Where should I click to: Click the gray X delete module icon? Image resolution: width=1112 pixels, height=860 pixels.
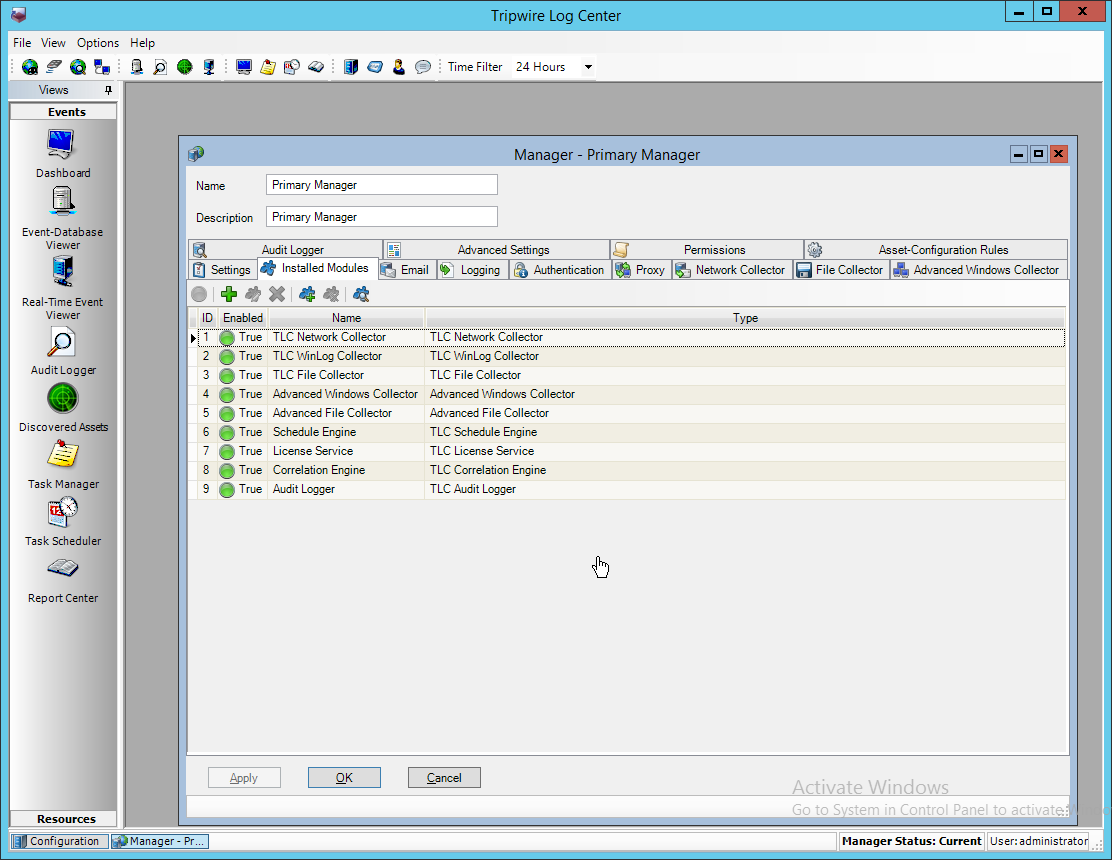click(x=277, y=294)
